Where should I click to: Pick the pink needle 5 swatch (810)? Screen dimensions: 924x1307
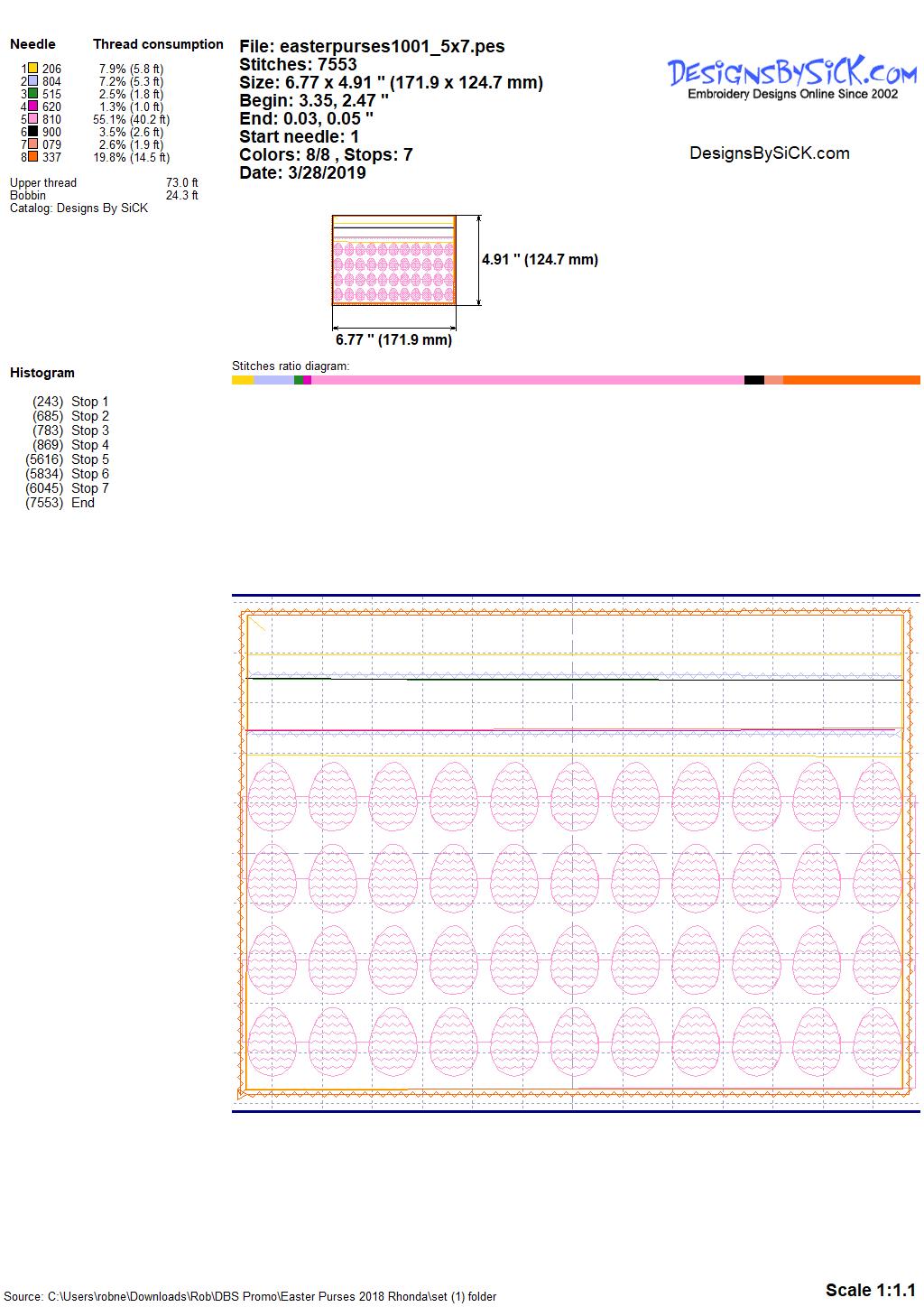(33, 118)
